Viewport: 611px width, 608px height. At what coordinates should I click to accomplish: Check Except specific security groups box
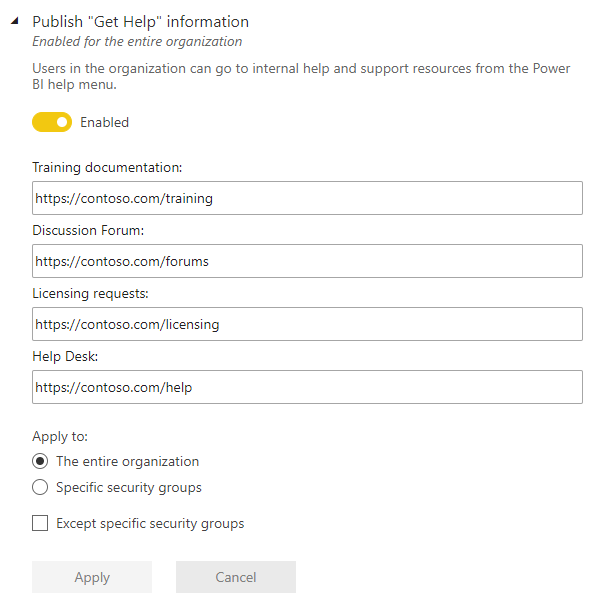point(40,523)
